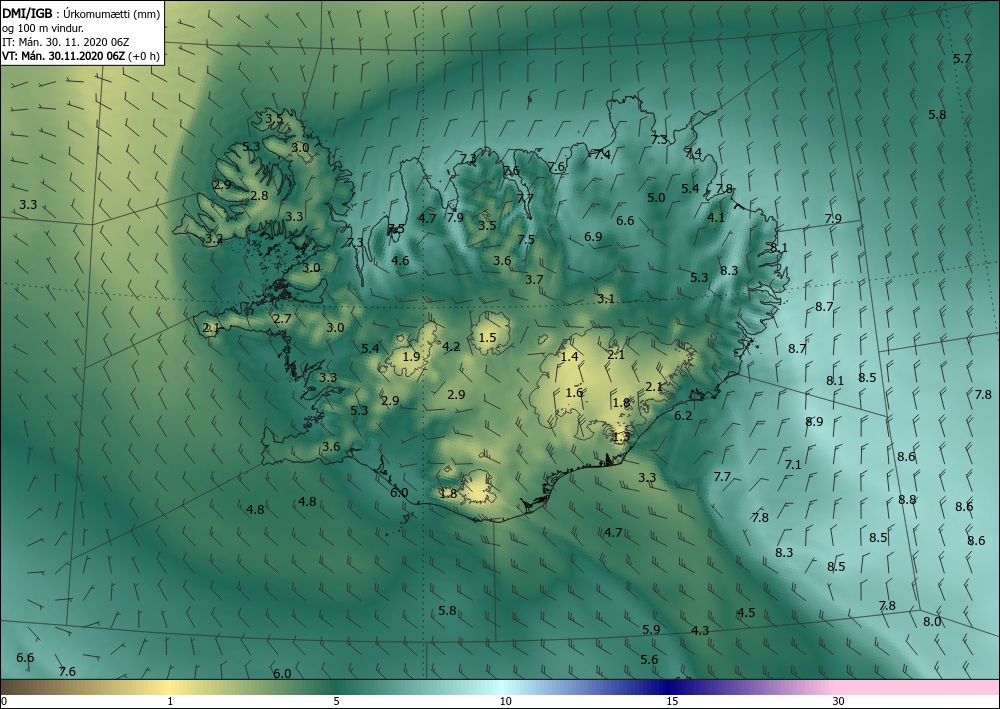The image size is (1000, 709).
Task: Click the 4.3 value on the map
Action: tap(700, 631)
